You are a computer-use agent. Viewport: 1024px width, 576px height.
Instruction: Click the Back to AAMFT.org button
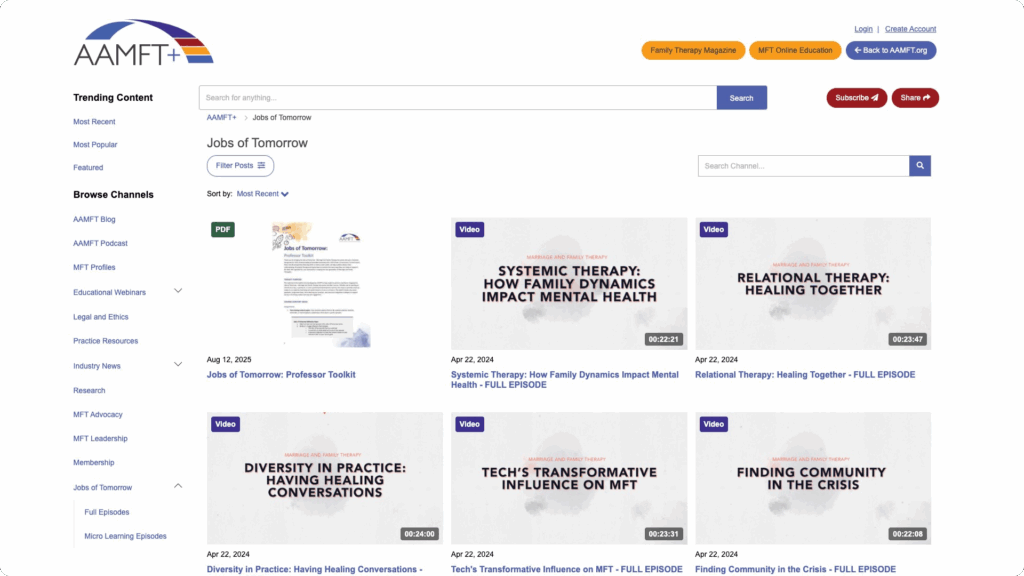coord(891,50)
